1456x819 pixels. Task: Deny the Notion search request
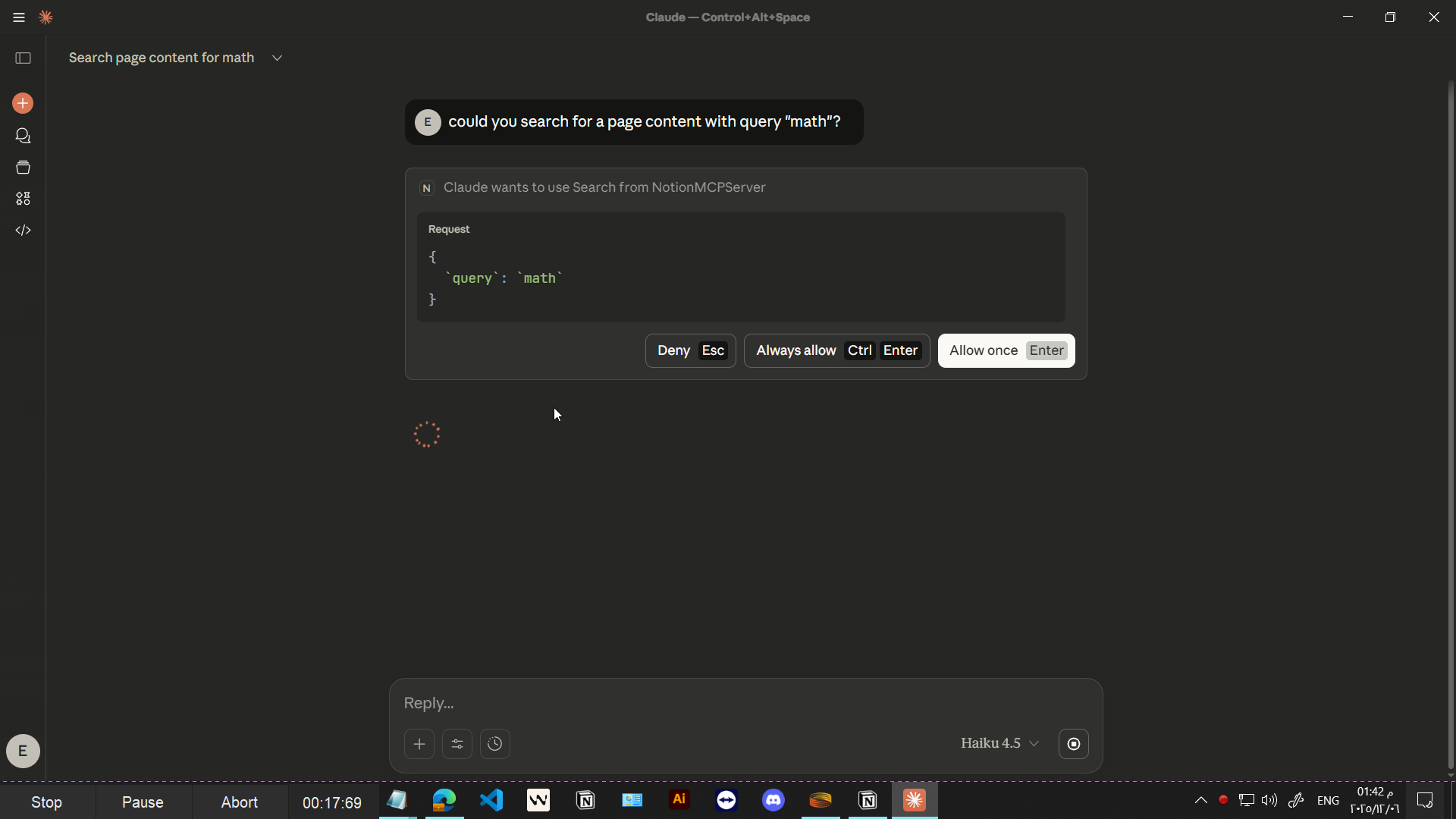[690, 350]
